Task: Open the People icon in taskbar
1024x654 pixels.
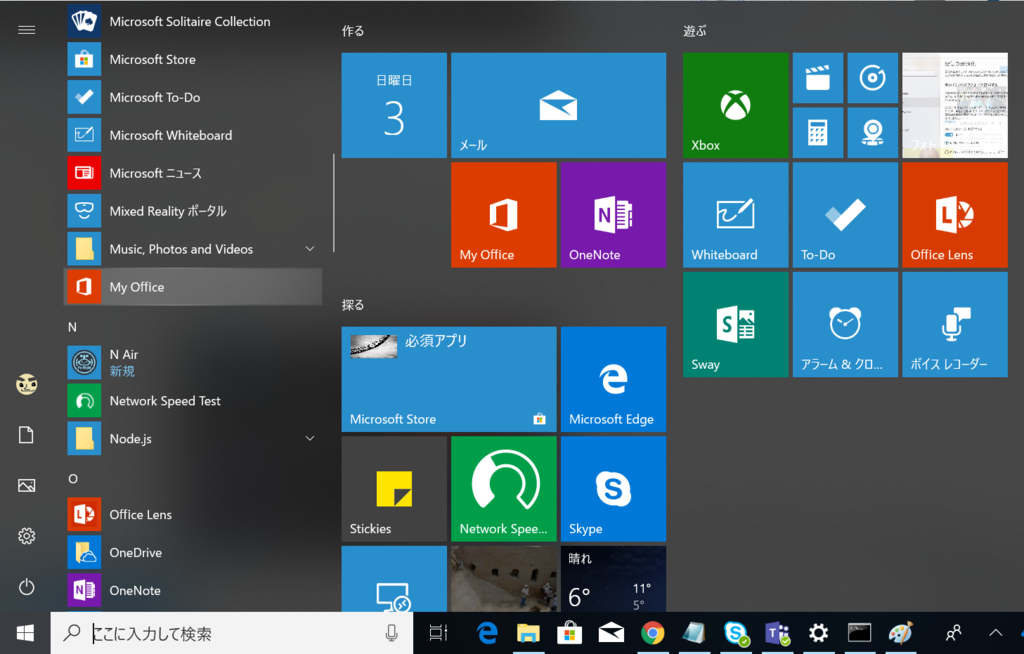Action: click(x=953, y=633)
